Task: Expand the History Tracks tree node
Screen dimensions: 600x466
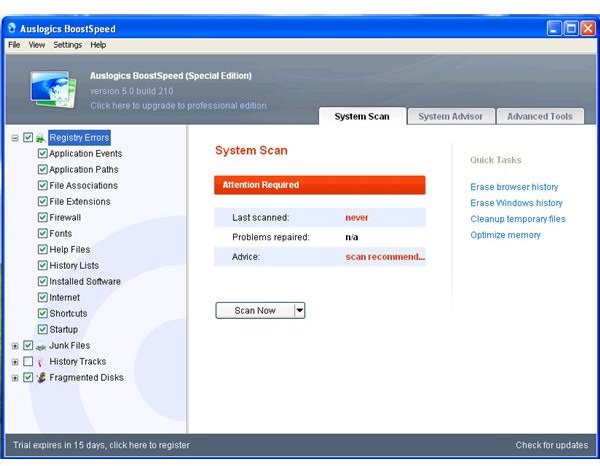Action: 15,362
